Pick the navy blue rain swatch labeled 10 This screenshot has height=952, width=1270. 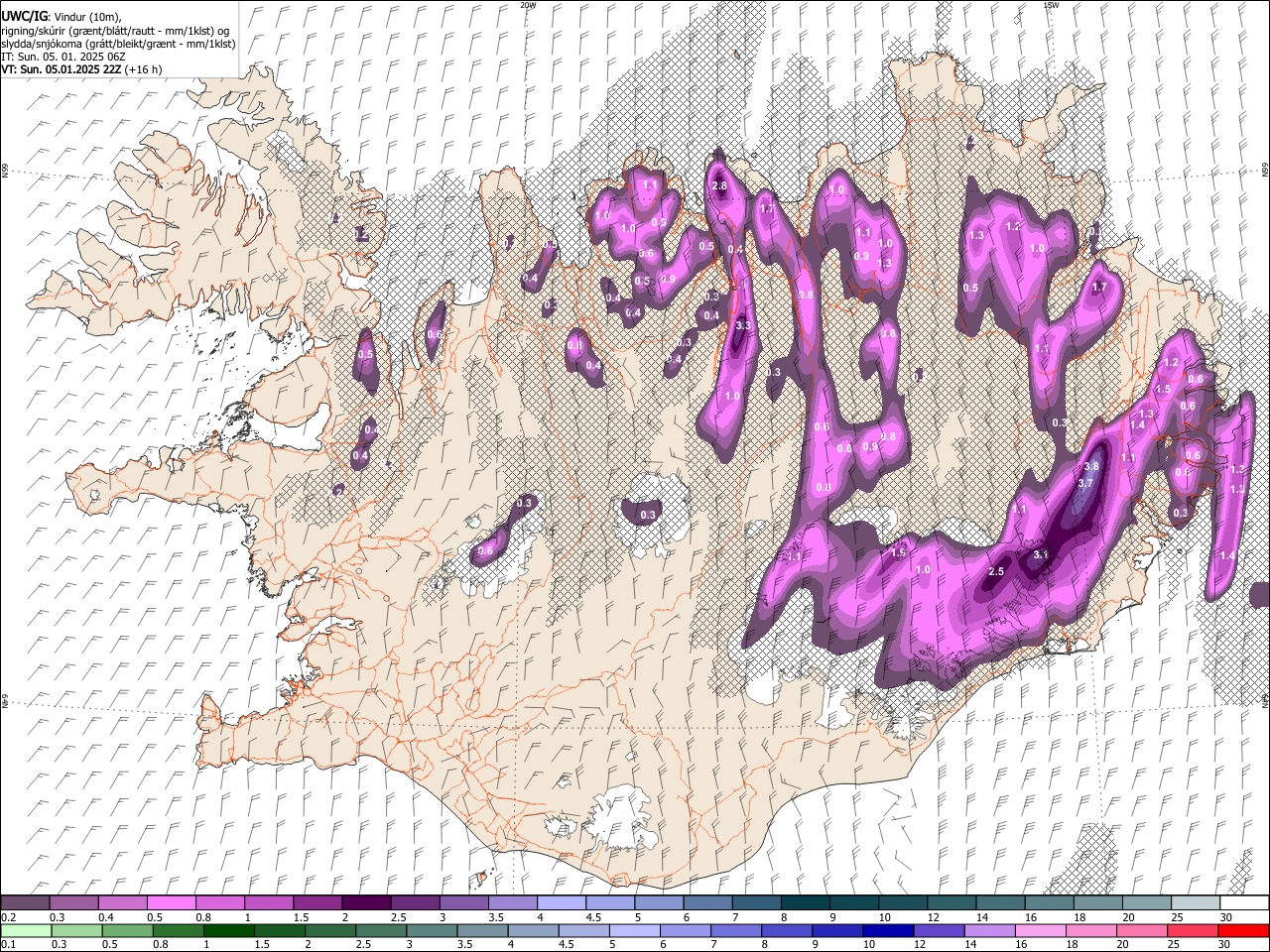[x=887, y=930]
